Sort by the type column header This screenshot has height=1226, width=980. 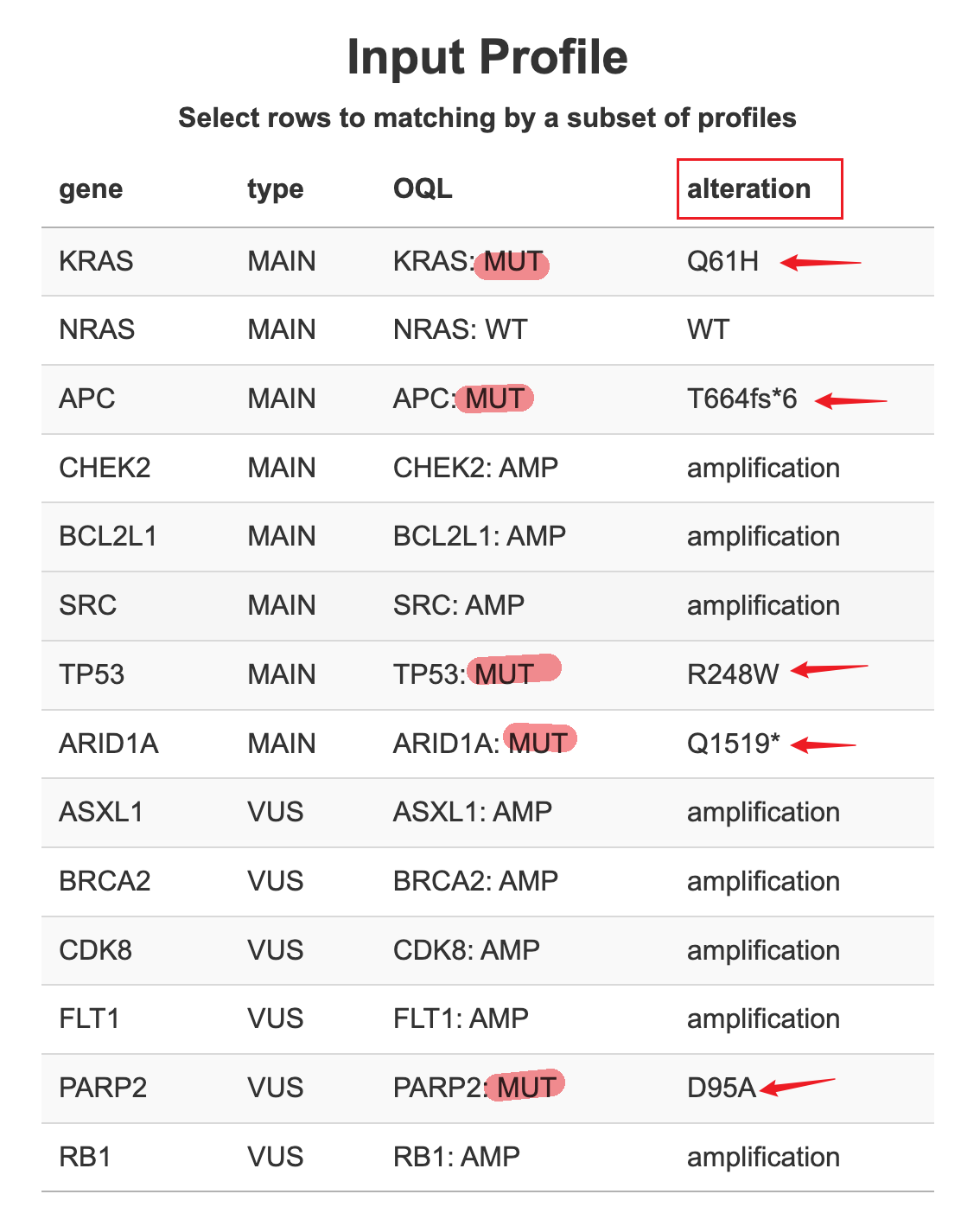pos(275,189)
